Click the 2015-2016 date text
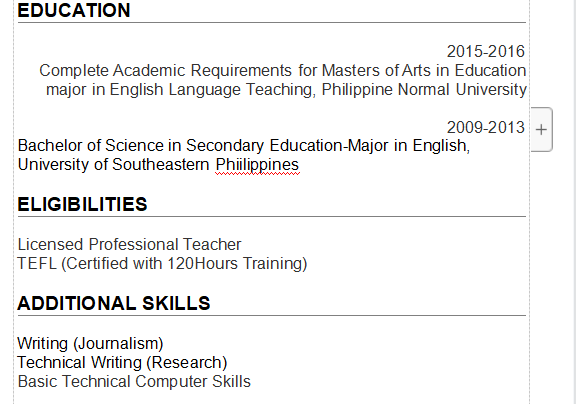The width and height of the screenshot is (576, 404). (486, 51)
